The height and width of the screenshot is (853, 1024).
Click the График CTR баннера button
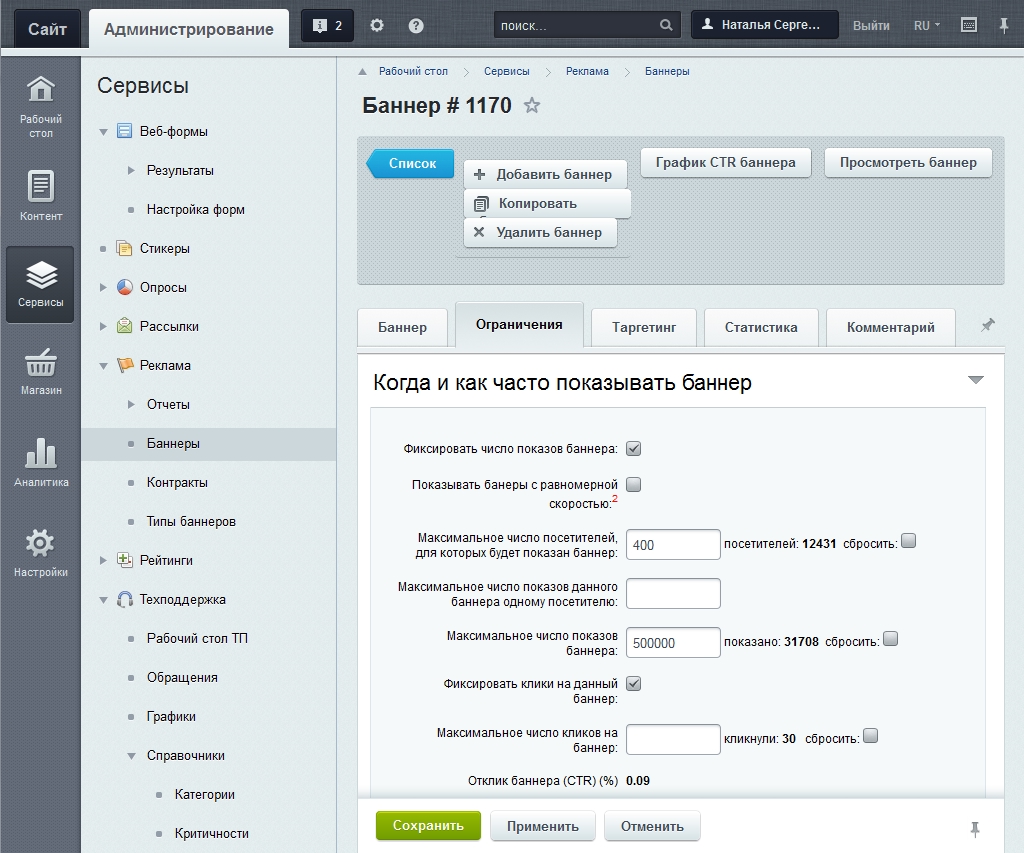click(725, 162)
